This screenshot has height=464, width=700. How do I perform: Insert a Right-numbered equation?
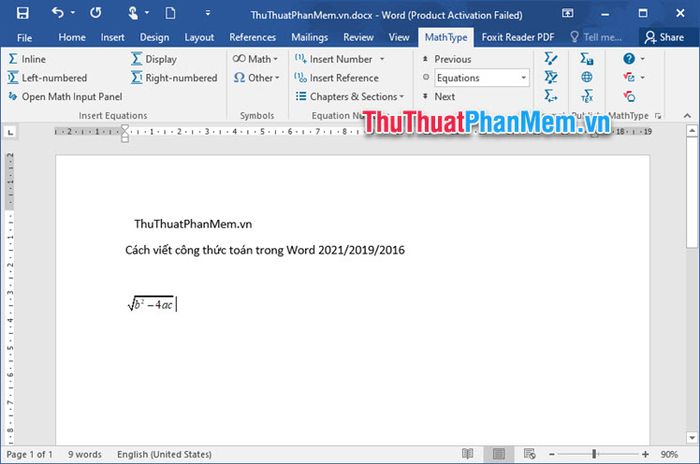click(174, 78)
